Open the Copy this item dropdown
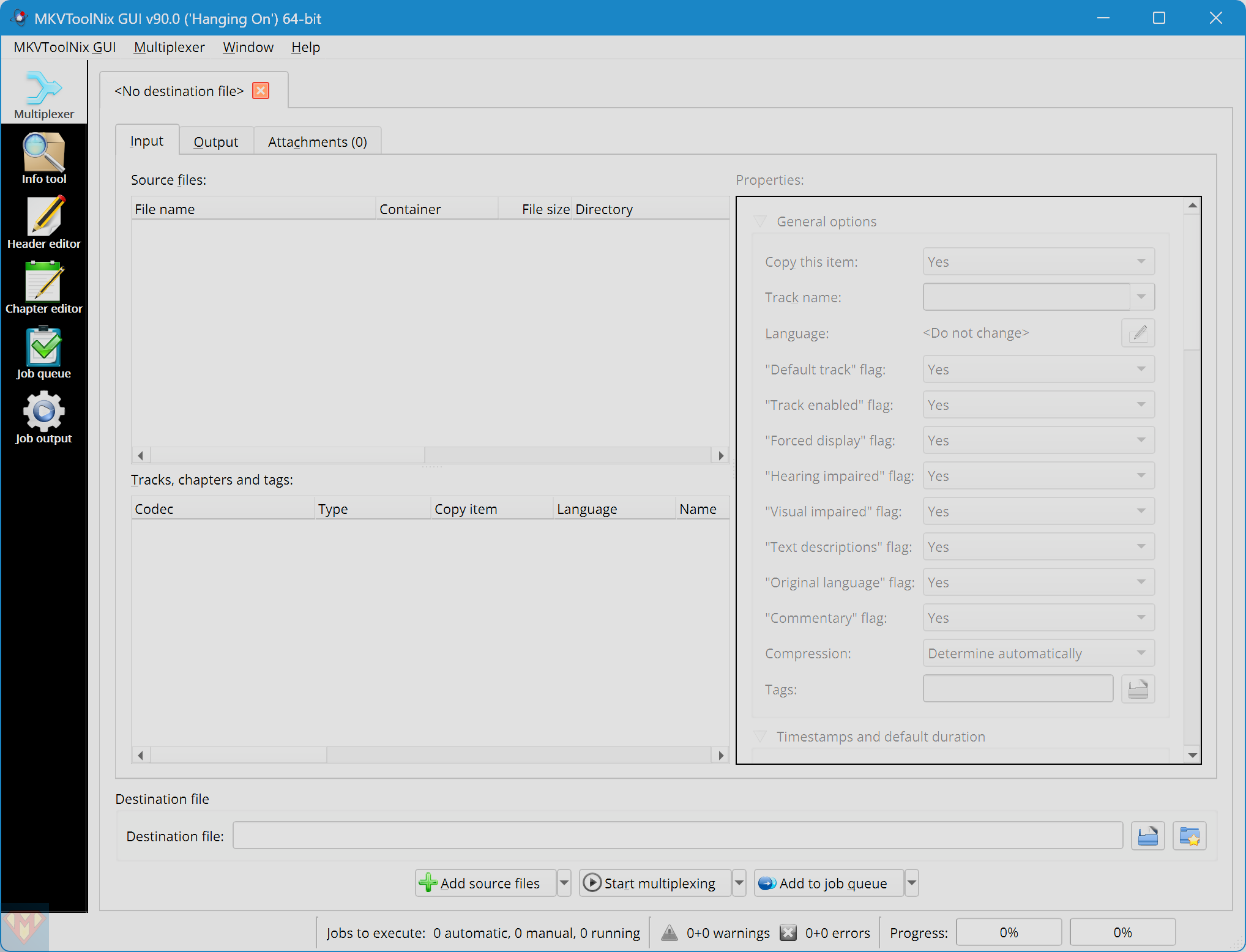 tap(1036, 261)
